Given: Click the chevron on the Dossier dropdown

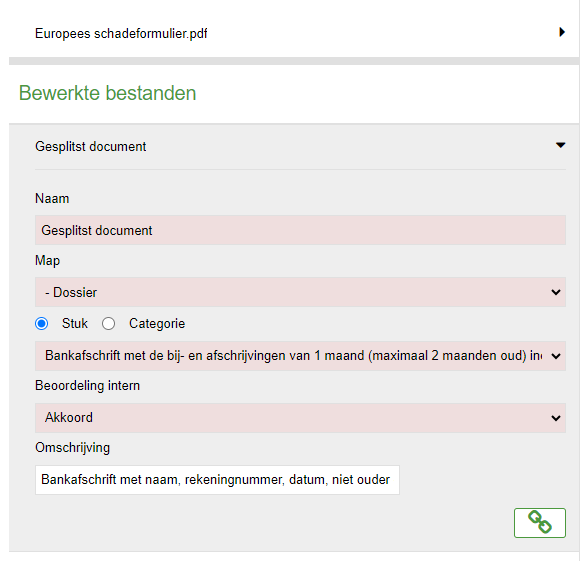Looking at the screenshot, I should tap(556, 292).
